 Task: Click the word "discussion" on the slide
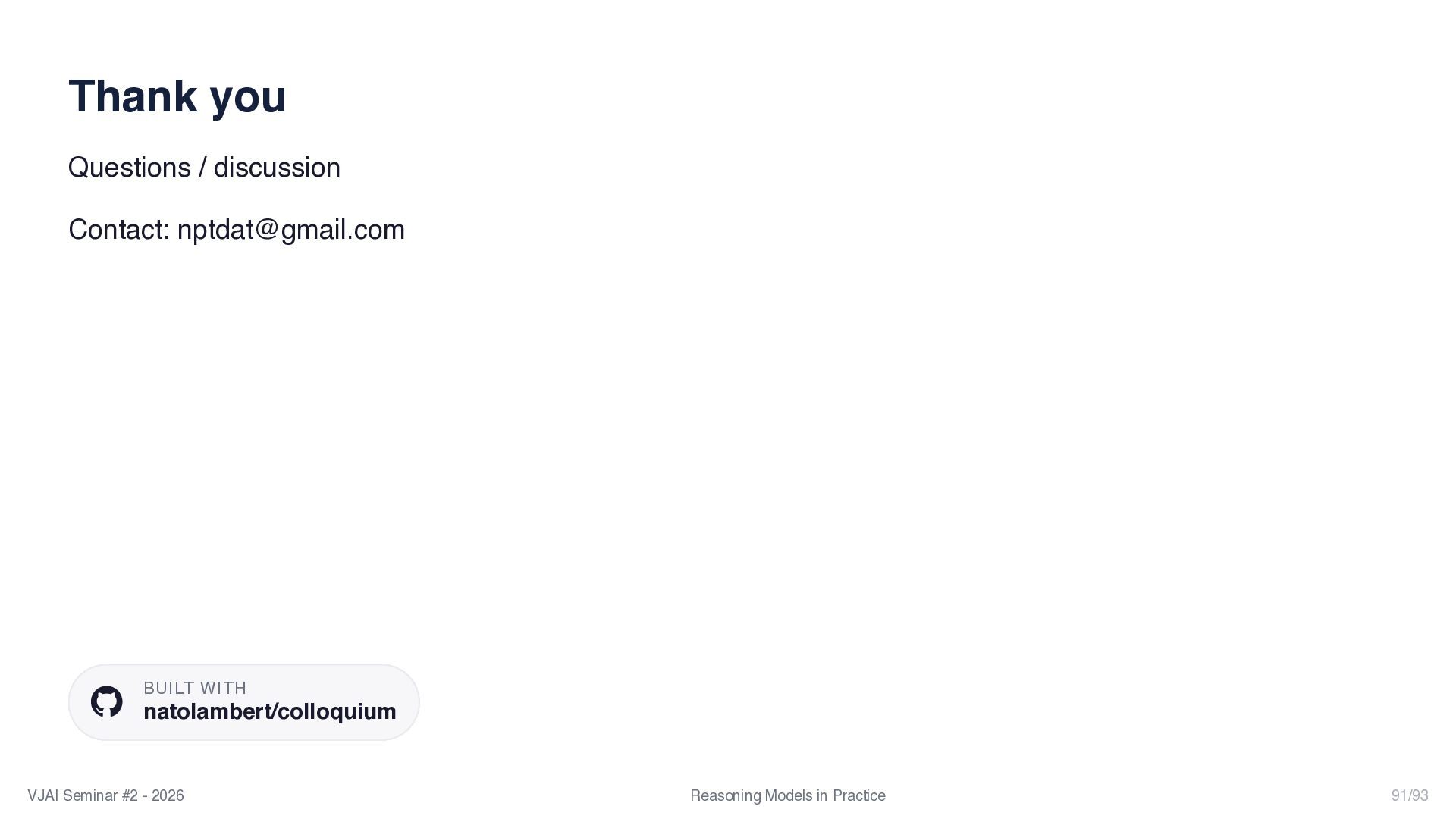tap(277, 168)
